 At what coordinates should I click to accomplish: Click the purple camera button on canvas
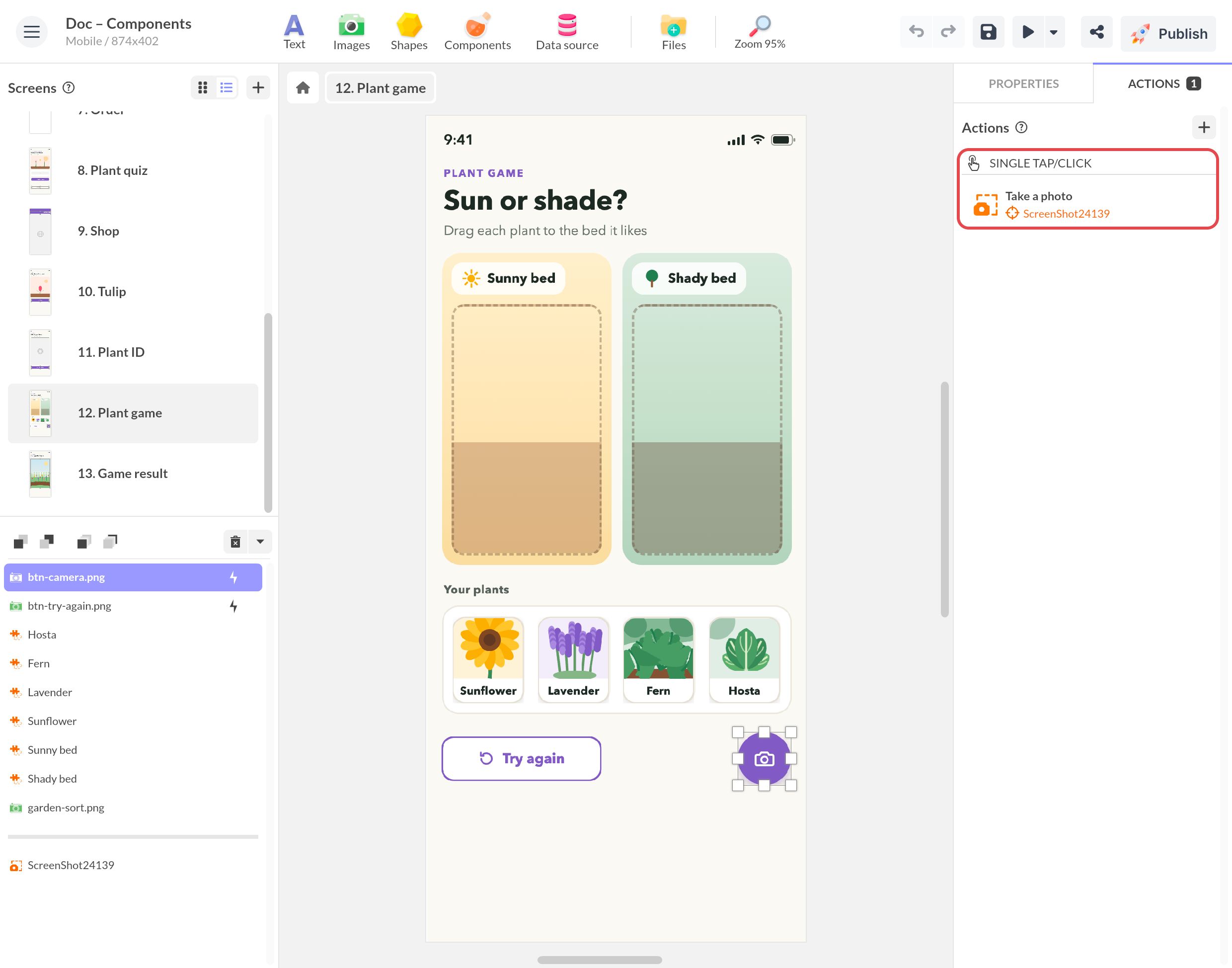coord(764,758)
